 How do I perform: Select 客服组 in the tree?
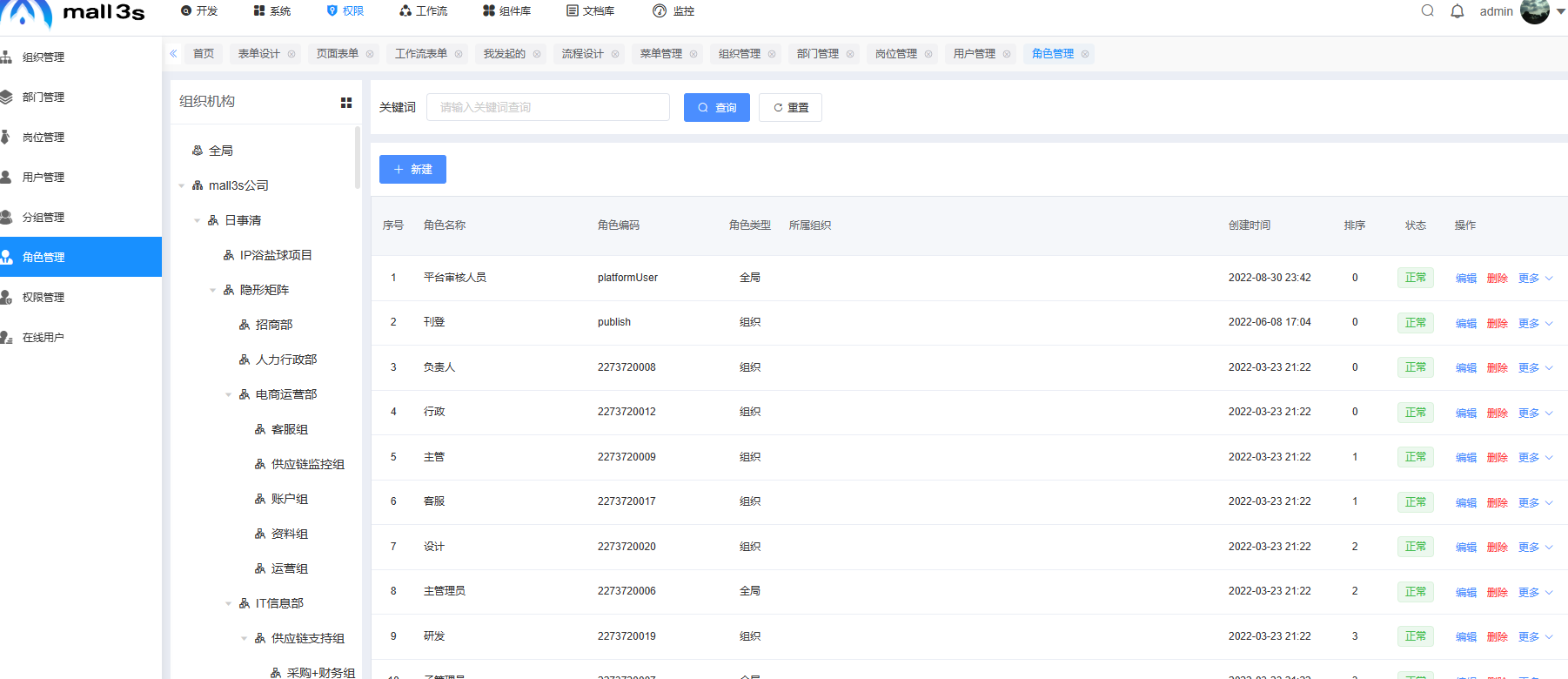click(x=290, y=429)
